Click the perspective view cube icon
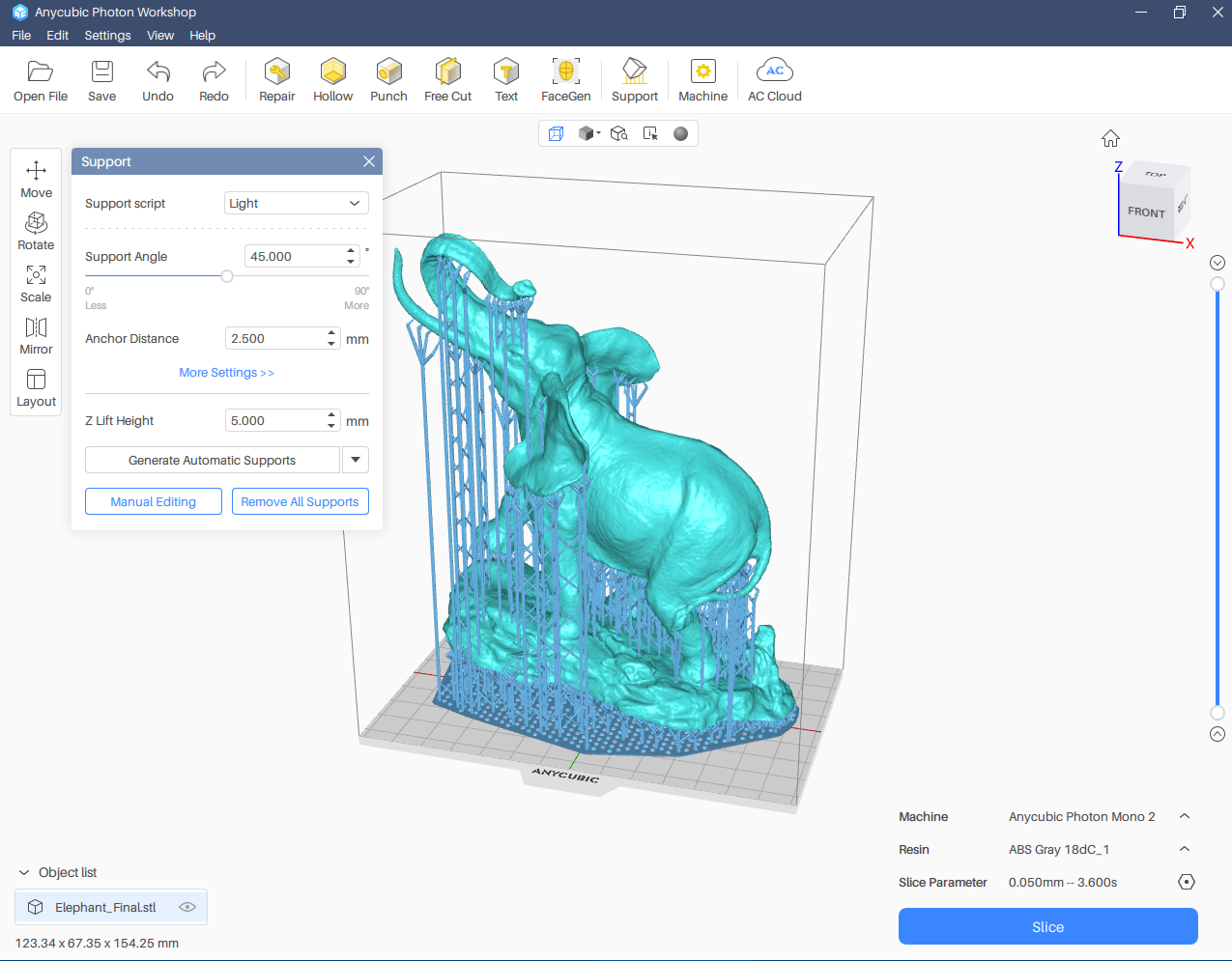 [556, 133]
